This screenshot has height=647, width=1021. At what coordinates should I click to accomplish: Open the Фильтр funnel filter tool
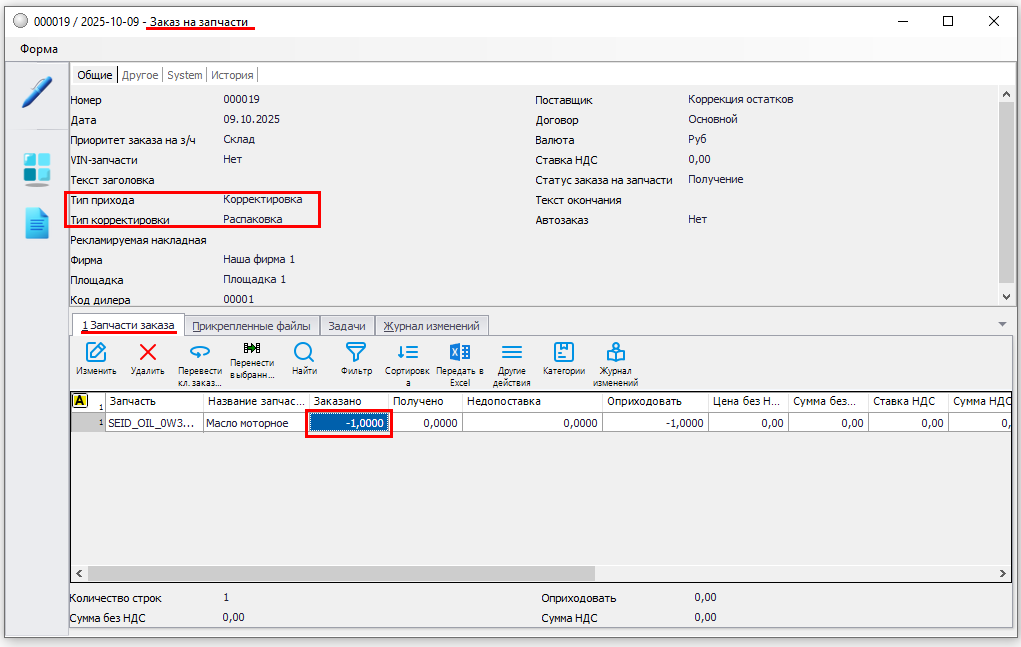tap(356, 352)
